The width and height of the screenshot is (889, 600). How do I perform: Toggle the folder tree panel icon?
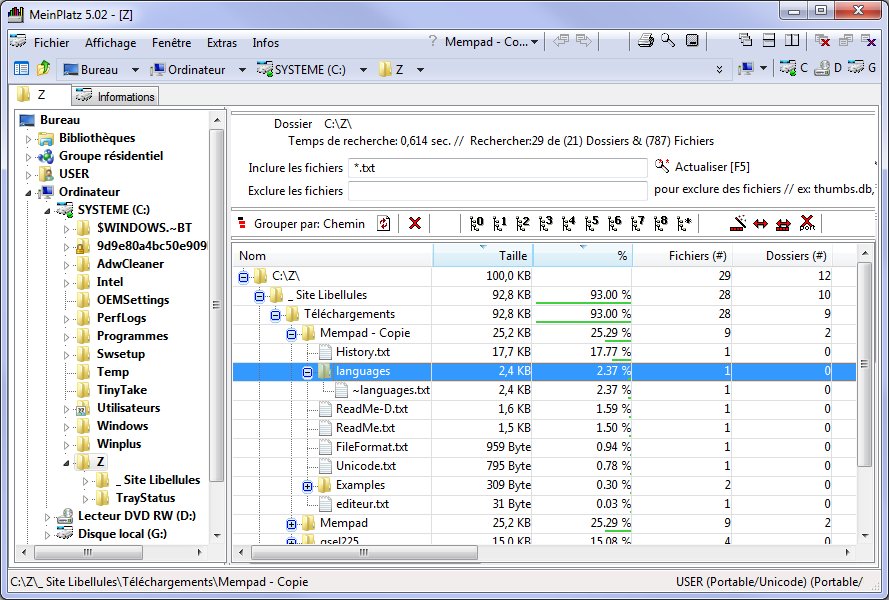click(22, 69)
